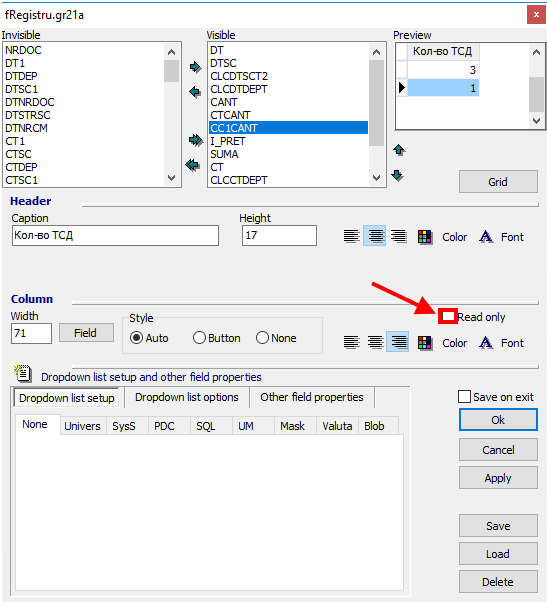The width and height of the screenshot is (547, 602).
Task: Align column content center
Action: (375, 342)
